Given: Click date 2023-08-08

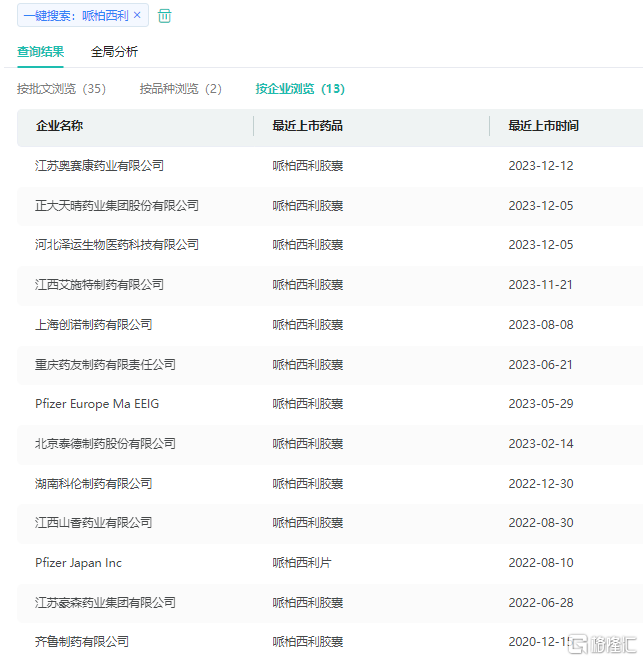Looking at the screenshot, I should click(541, 325).
